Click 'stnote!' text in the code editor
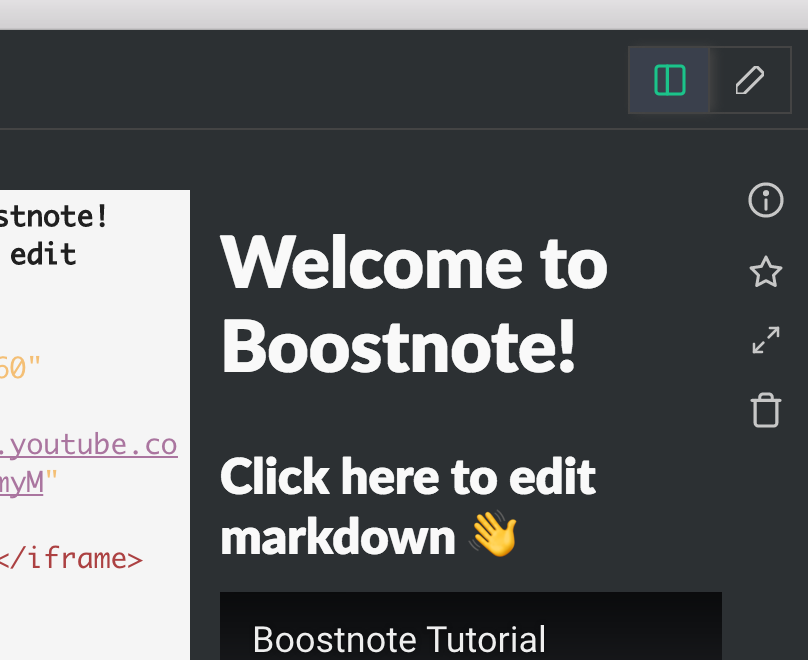This screenshot has height=660, width=808. tap(54, 216)
